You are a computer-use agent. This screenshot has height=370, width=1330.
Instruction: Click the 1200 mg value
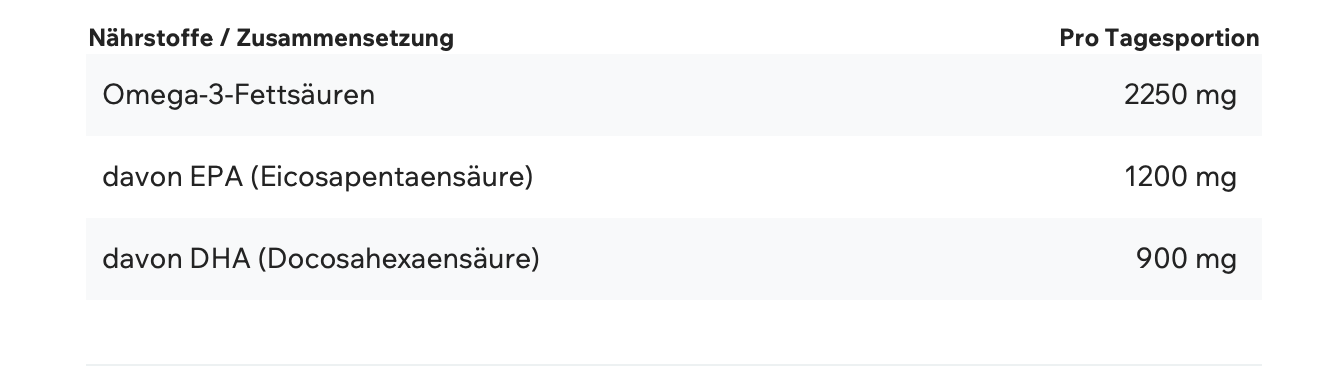pos(1181,178)
